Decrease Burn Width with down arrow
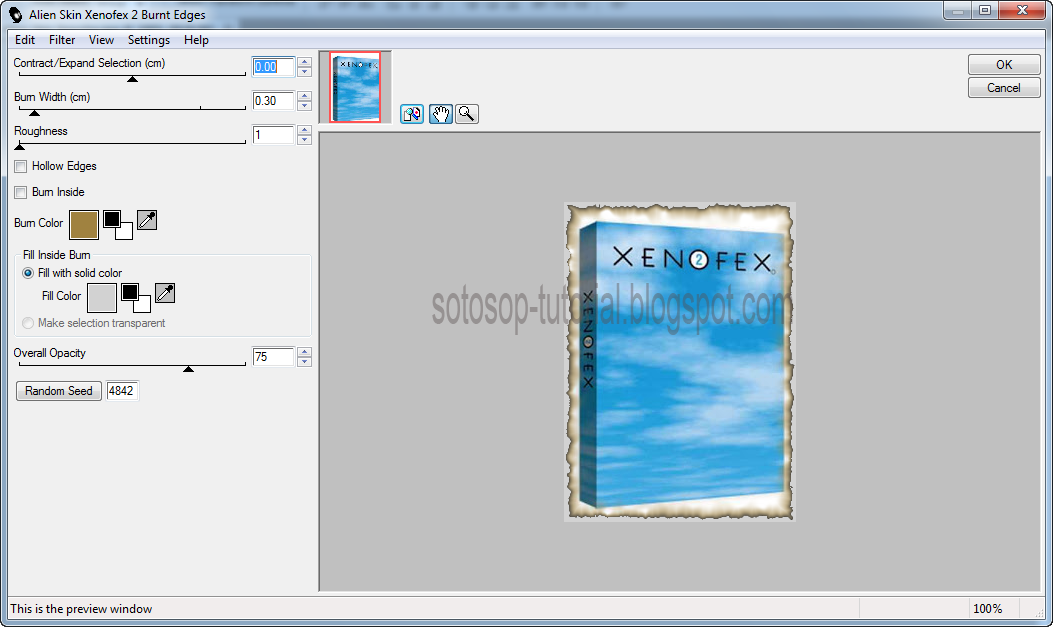Image resolution: width=1053 pixels, height=627 pixels. tap(304, 105)
